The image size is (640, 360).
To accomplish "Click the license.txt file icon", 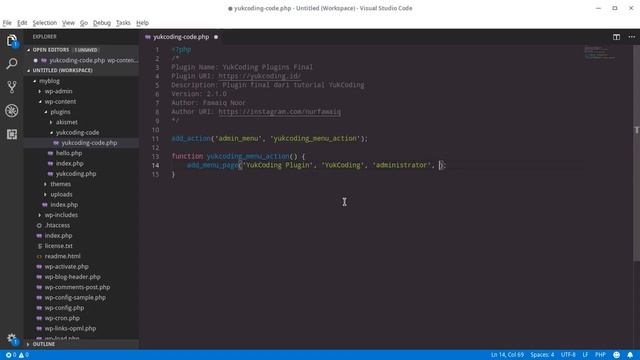I will point(39,246).
